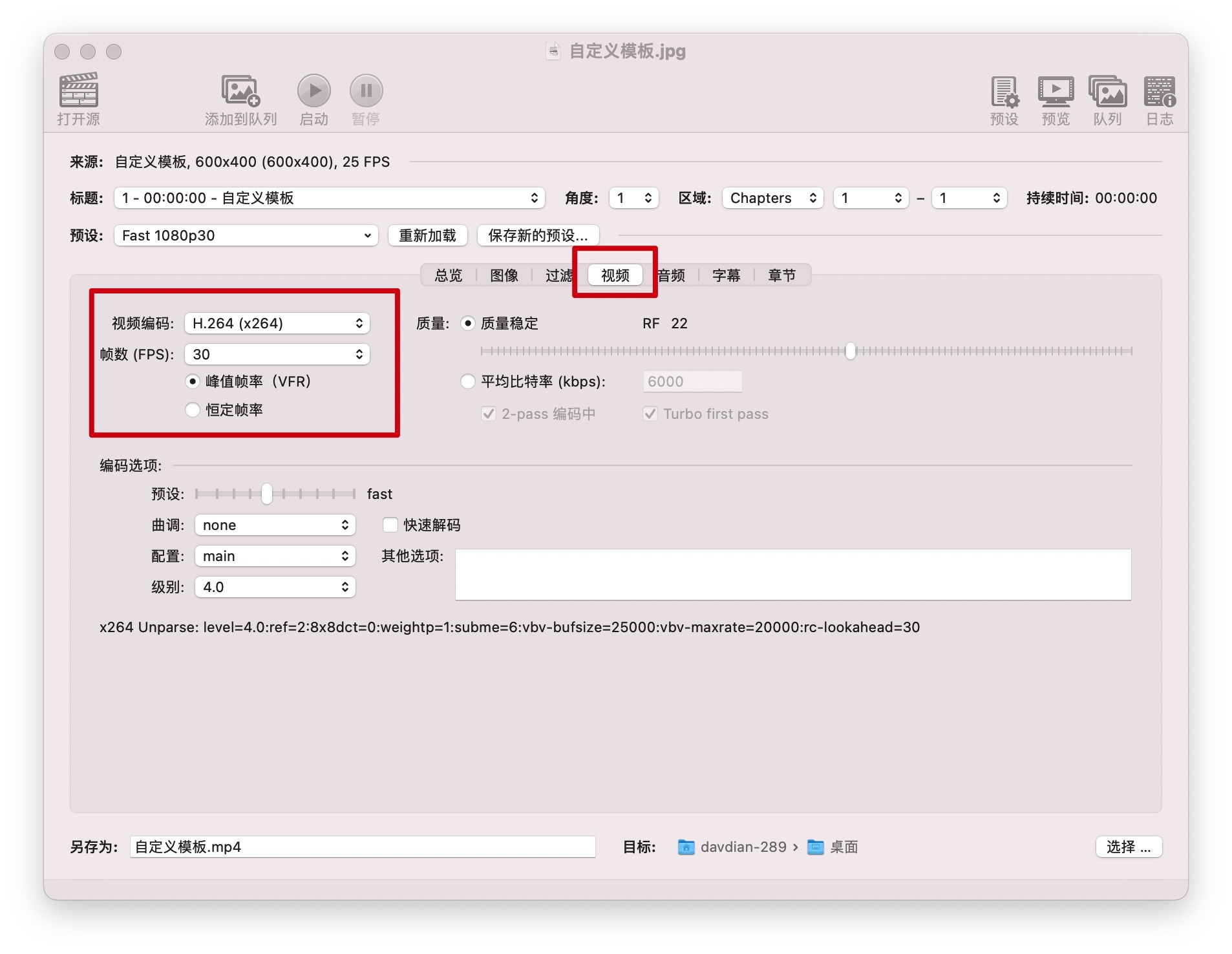Viewport: 1232px width, 954px height.
Task: Open the video encoder H.264 (x264) dropdown
Action: click(277, 323)
